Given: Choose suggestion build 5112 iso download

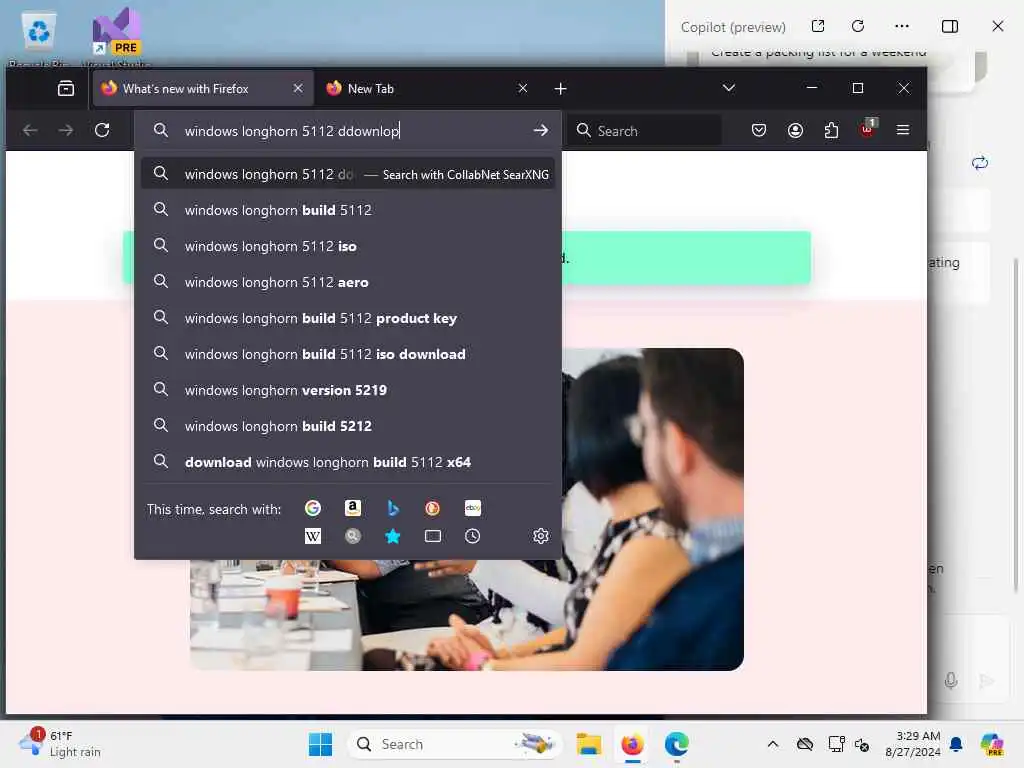Looking at the screenshot, I should [348, 353].
